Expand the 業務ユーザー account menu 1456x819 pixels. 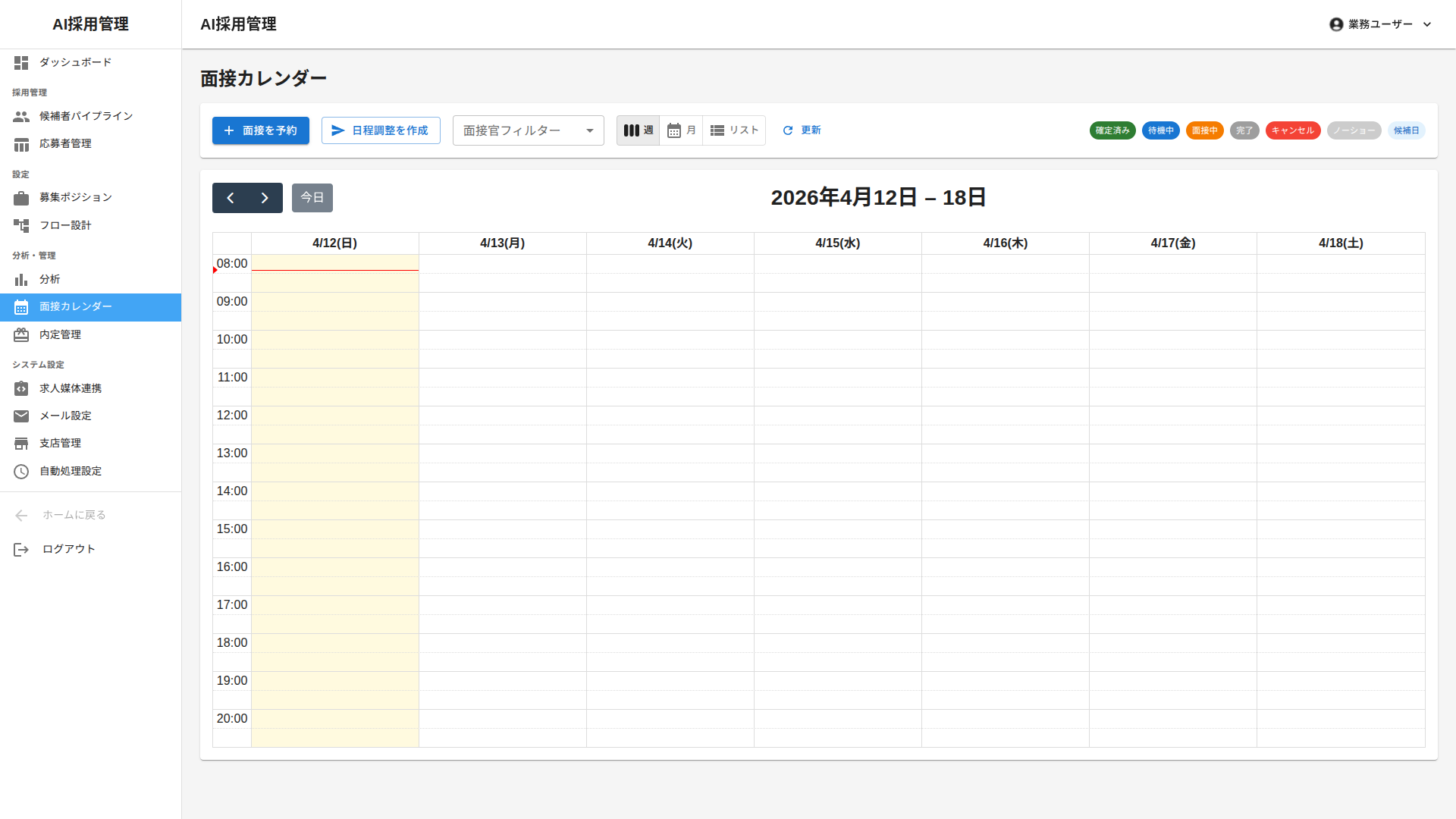(x=1380, y=24)
